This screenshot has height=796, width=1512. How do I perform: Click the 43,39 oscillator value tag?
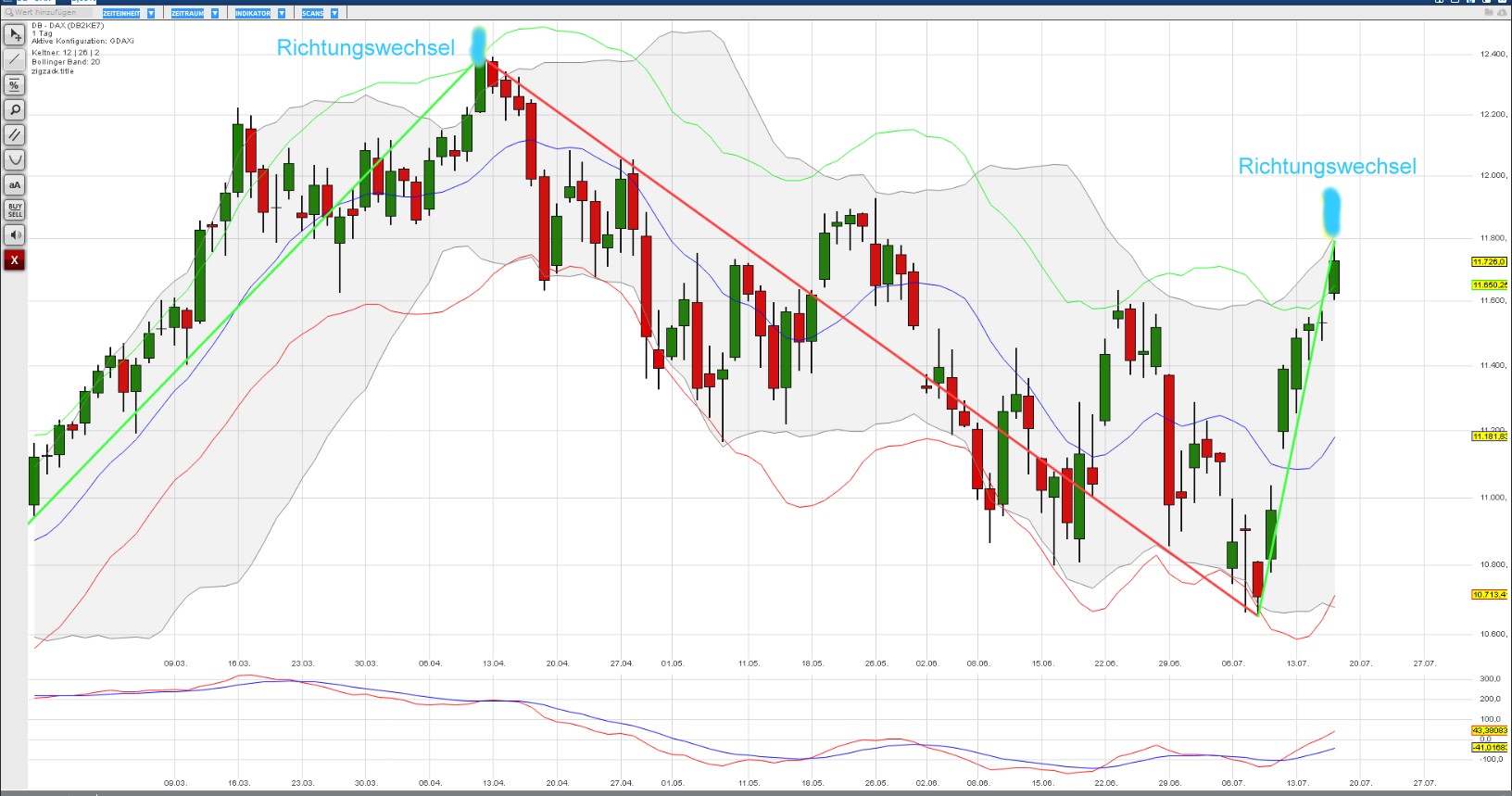coord(1489,731)
